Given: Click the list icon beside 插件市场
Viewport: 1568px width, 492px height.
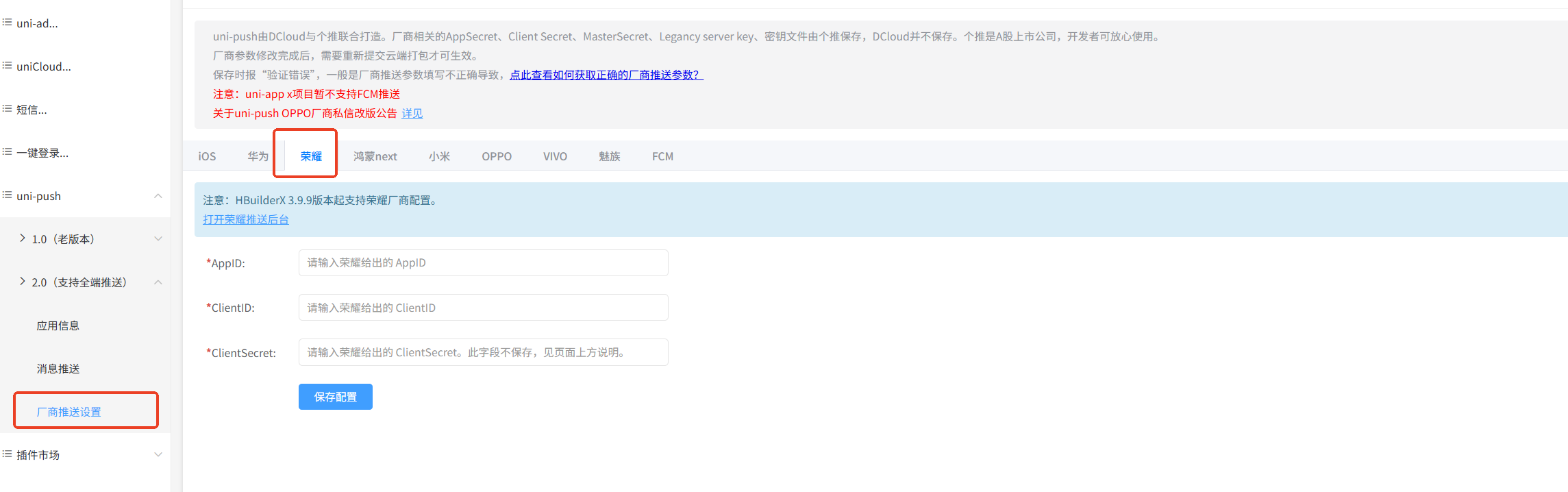Looking at the screenshot, I should pos(7,454).
